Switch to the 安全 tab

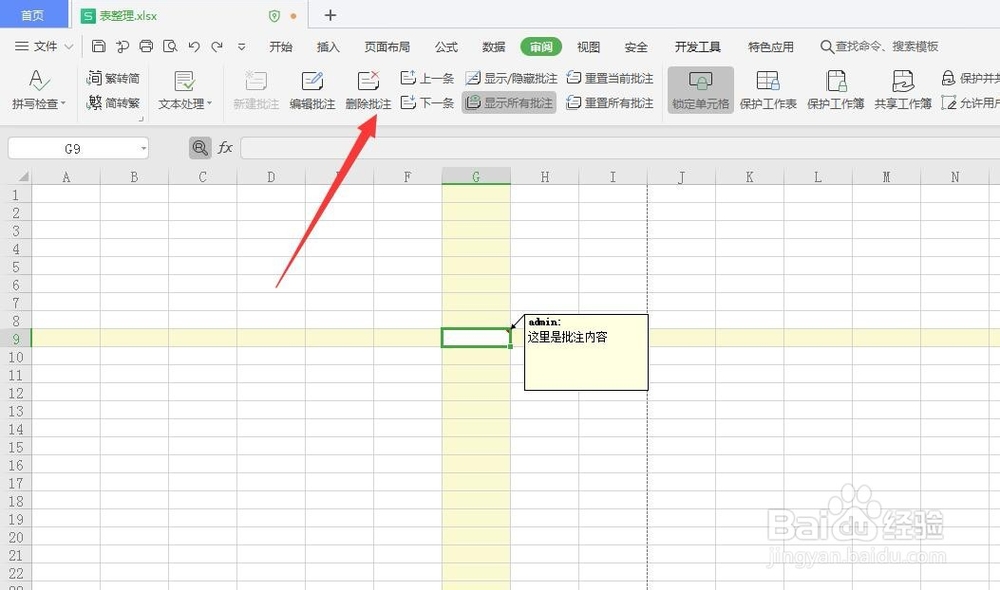(636, 47)
